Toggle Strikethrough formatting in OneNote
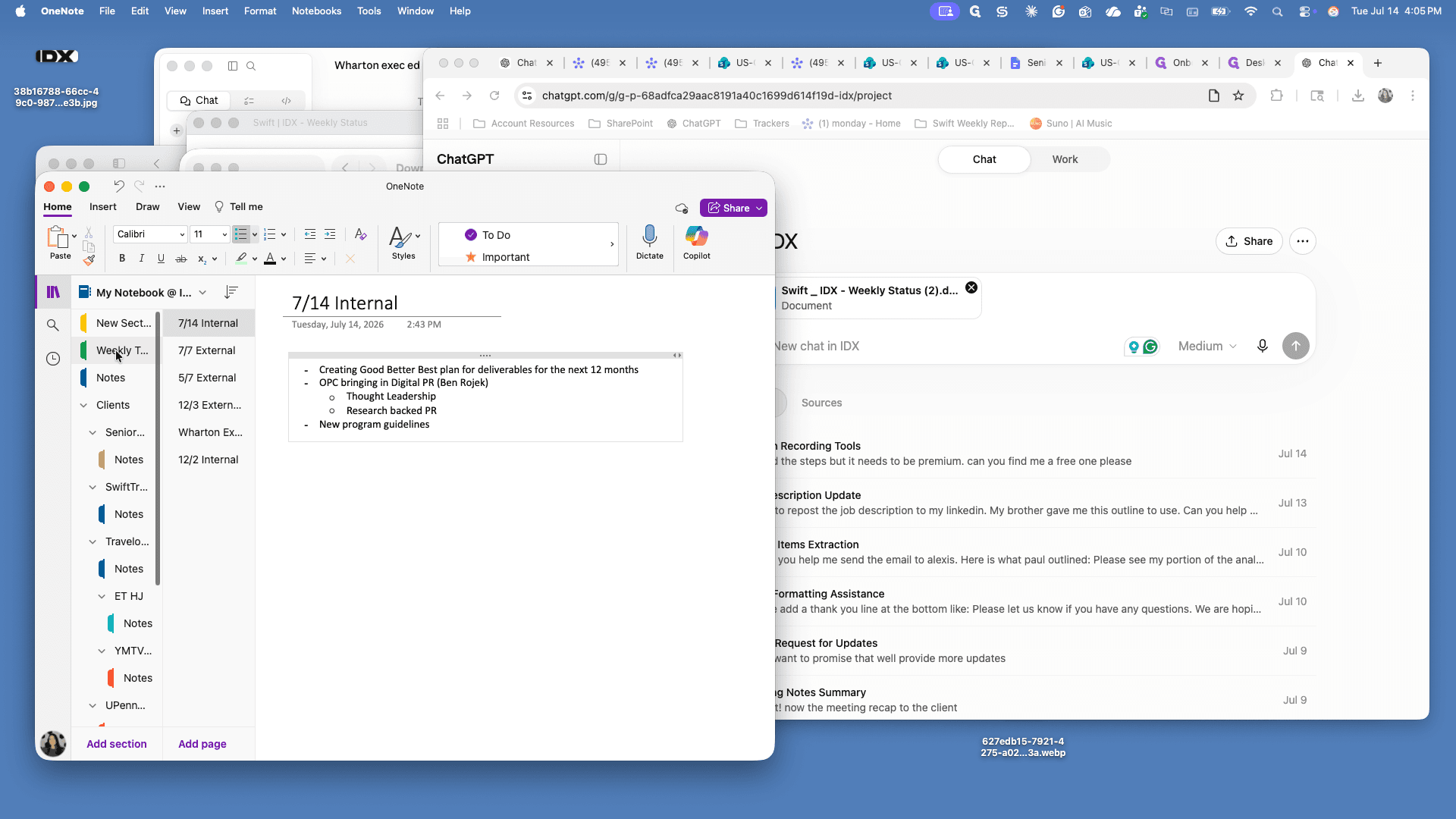 (x=181, y=259)
